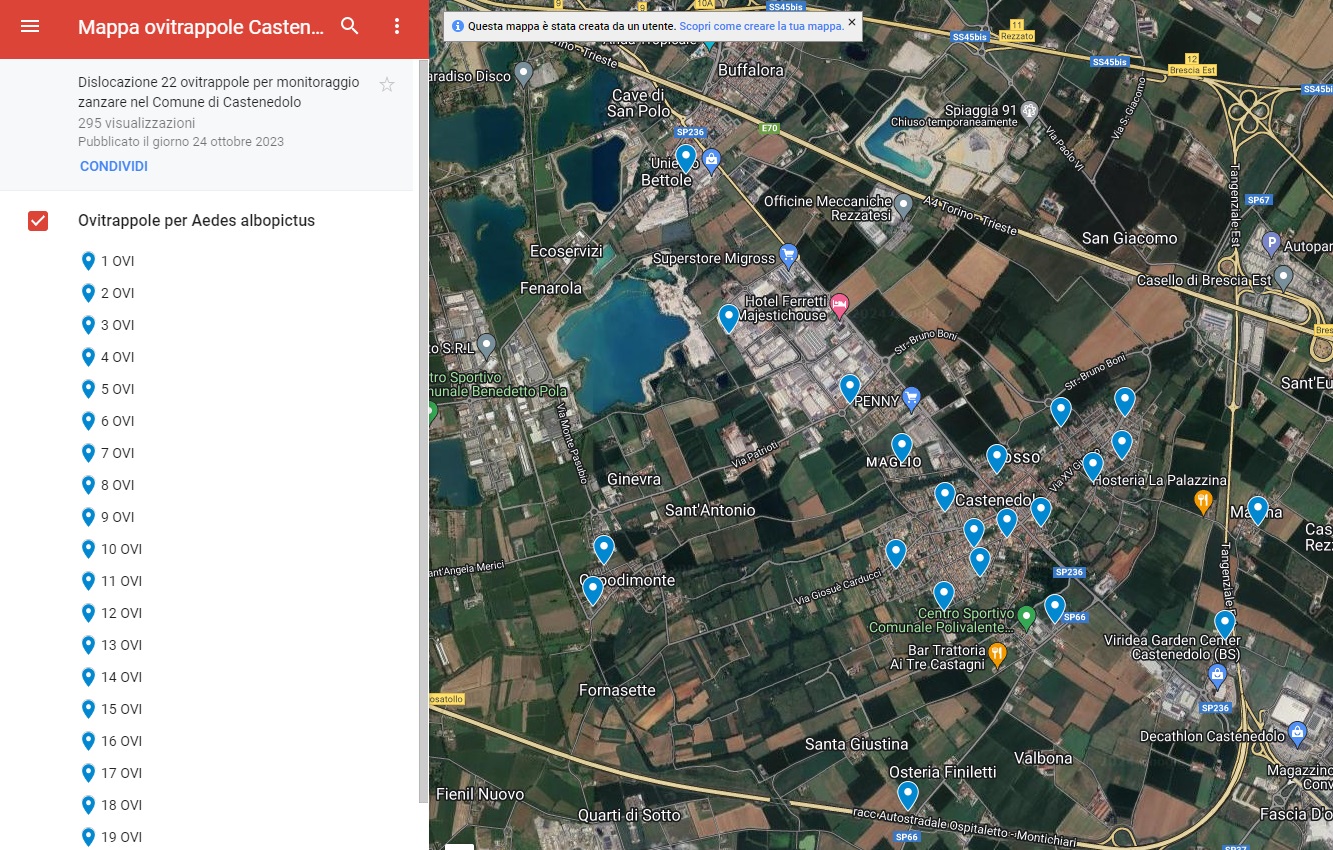
Task: Click the blue pin above Capodimonte label
Action: click(x=604, y=549)
